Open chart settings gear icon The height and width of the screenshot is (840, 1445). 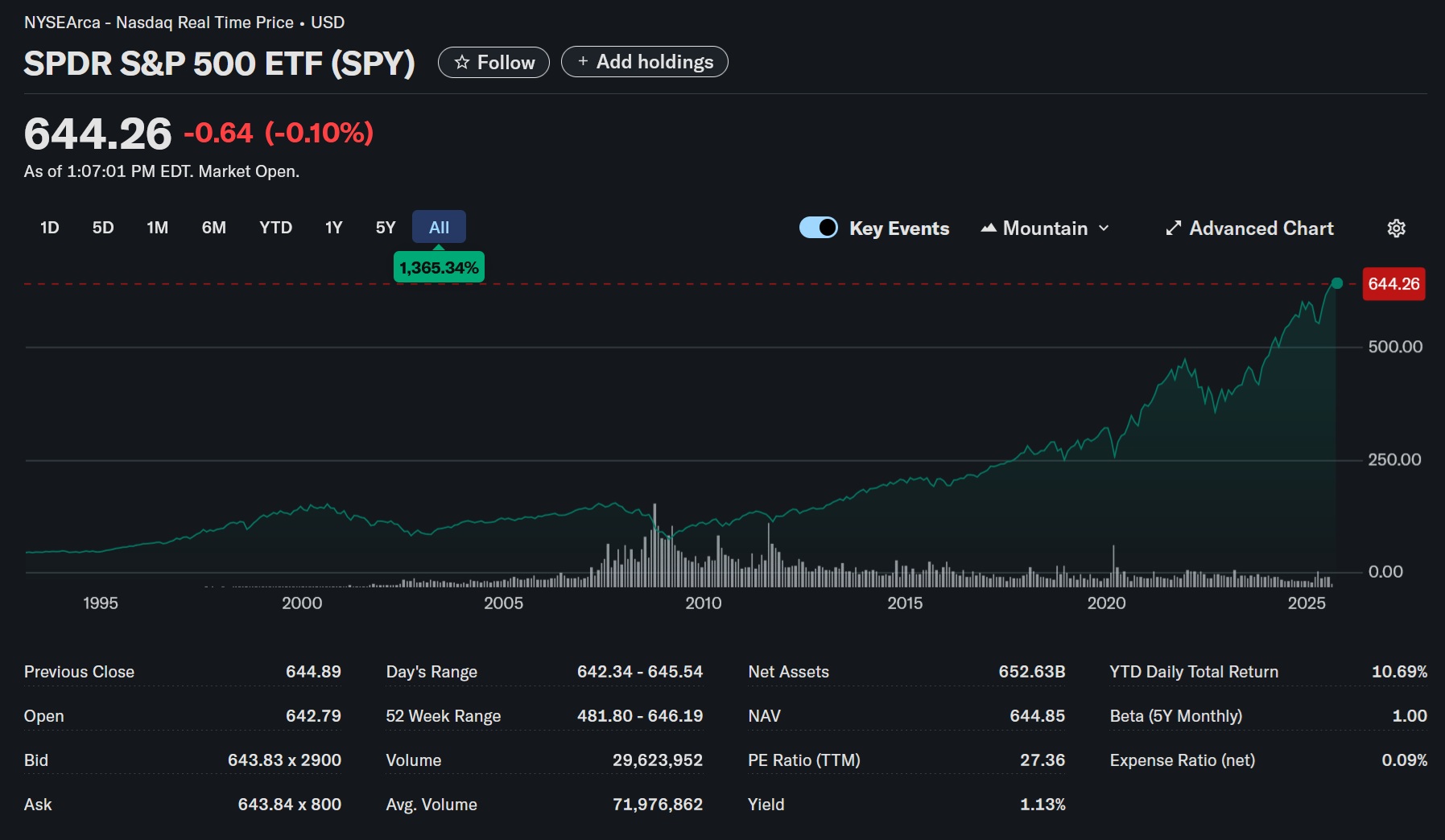[1396, 229]
